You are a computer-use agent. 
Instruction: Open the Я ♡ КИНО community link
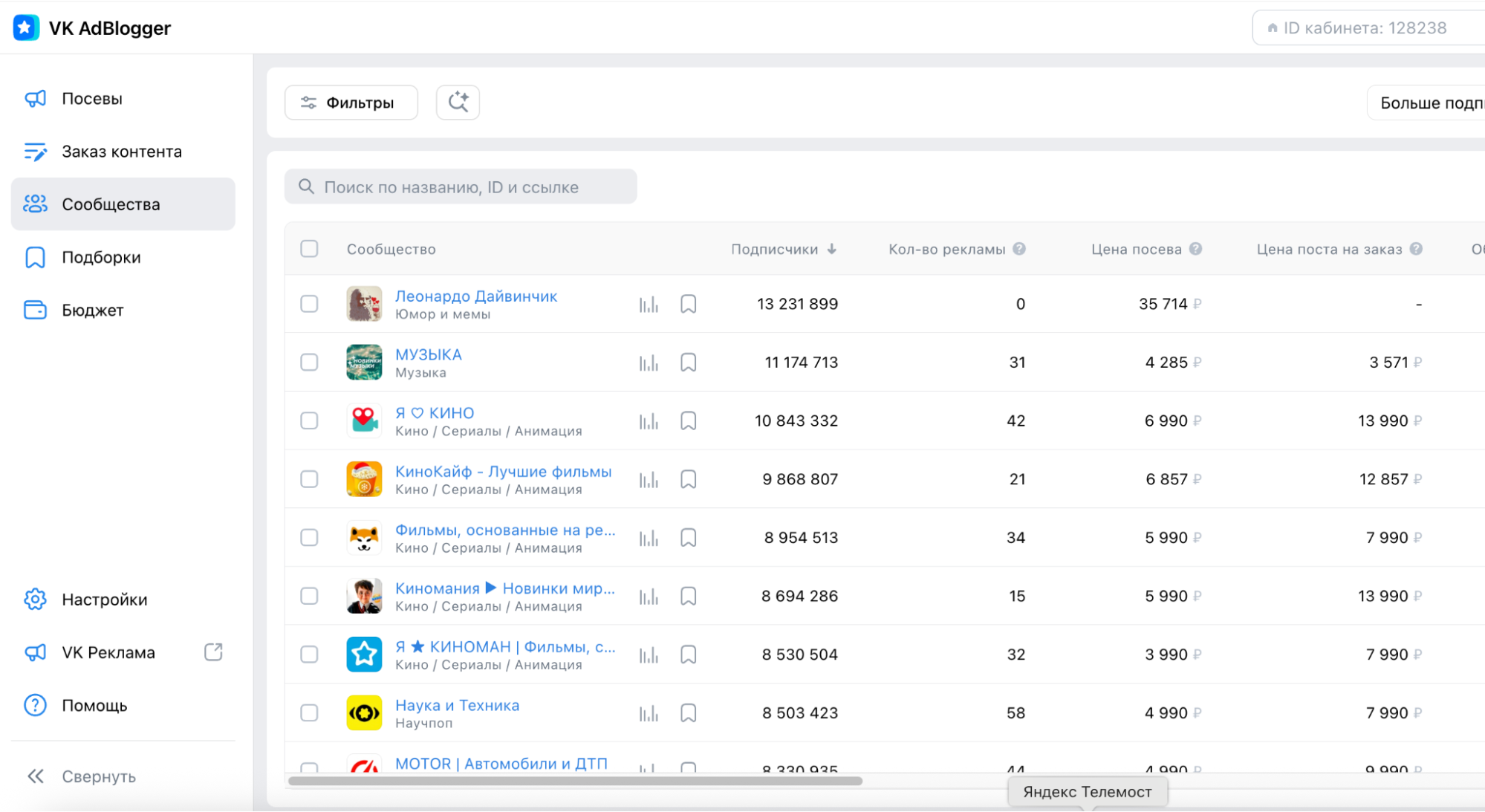(435, 413)
